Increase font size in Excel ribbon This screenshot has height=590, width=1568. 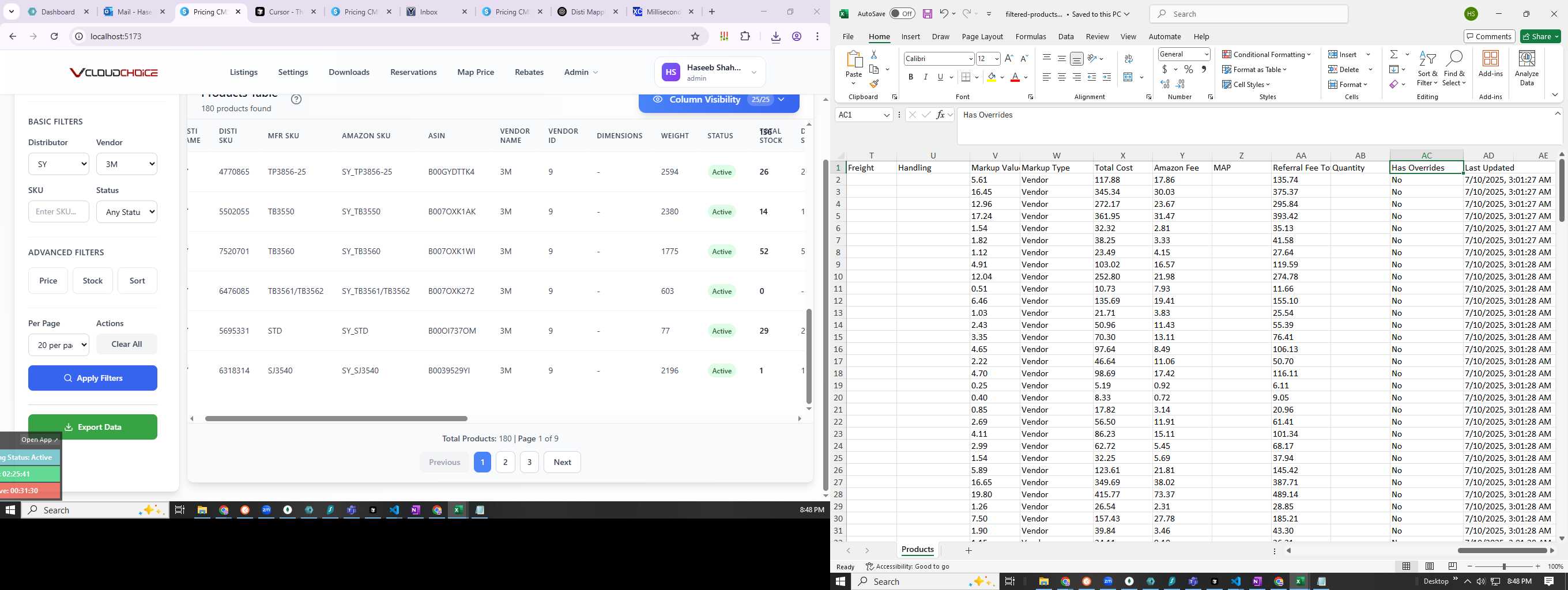(1009, 58)
